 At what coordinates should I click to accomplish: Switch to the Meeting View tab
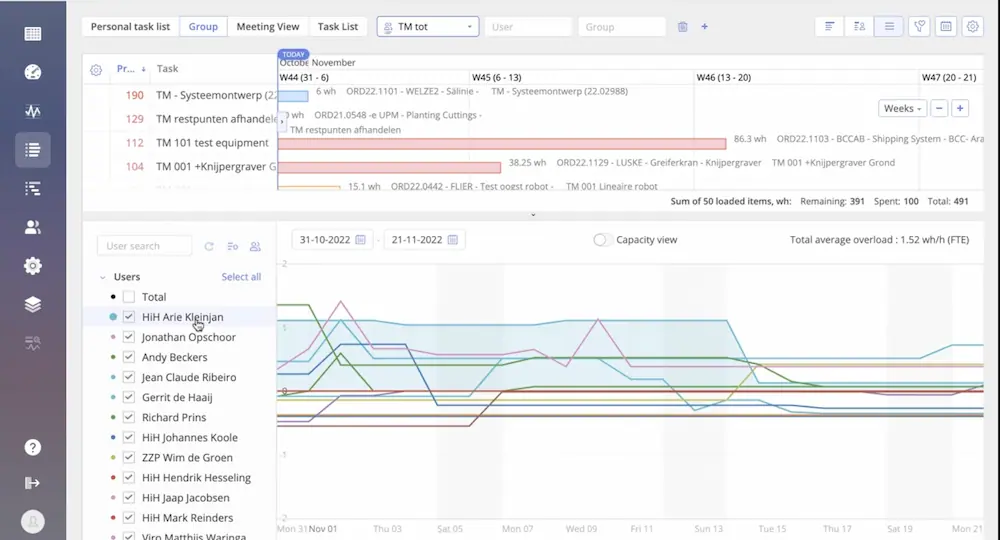(267, 27)
